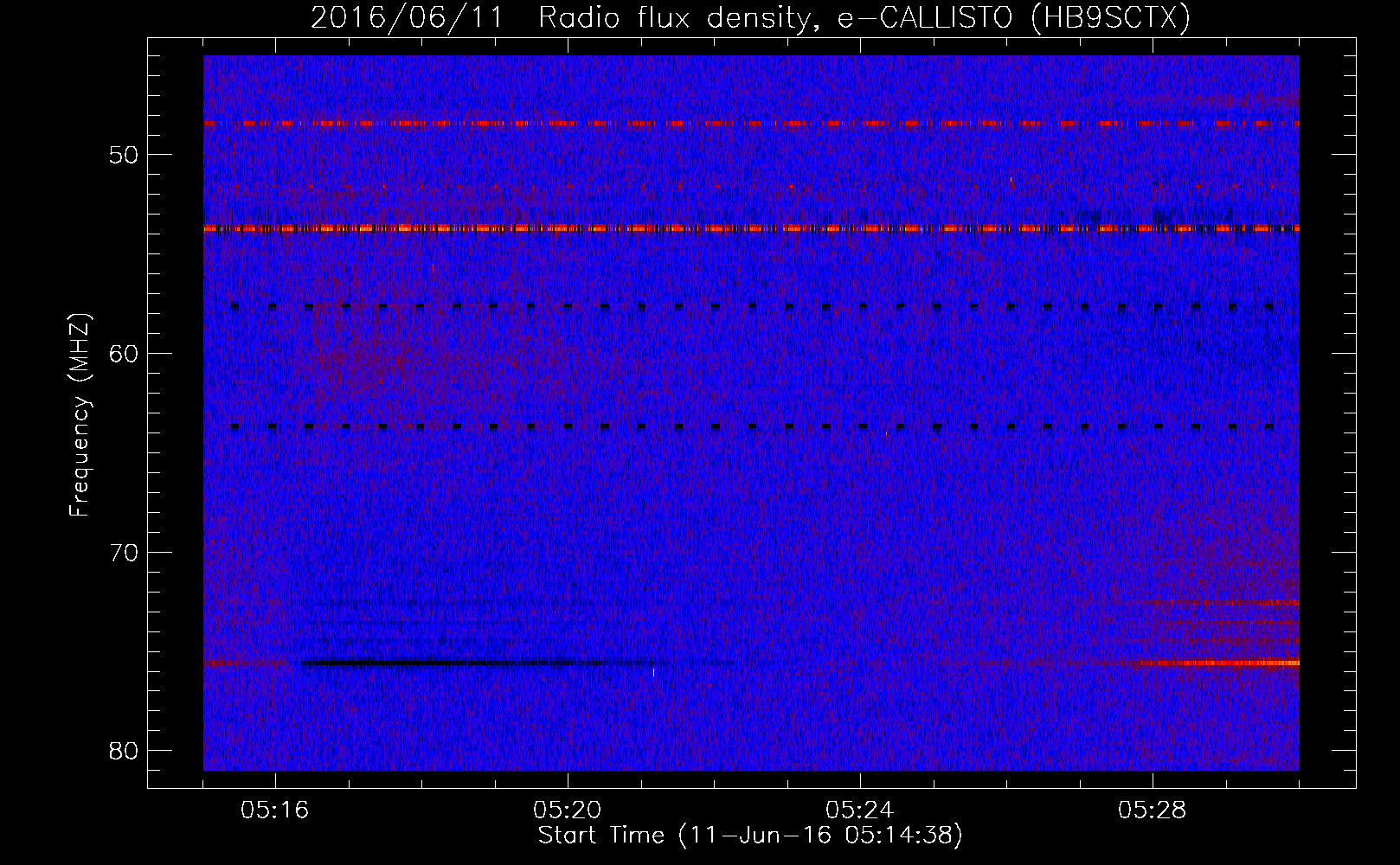
Task: Click the 50 frequency tick label
Action: 125,155
